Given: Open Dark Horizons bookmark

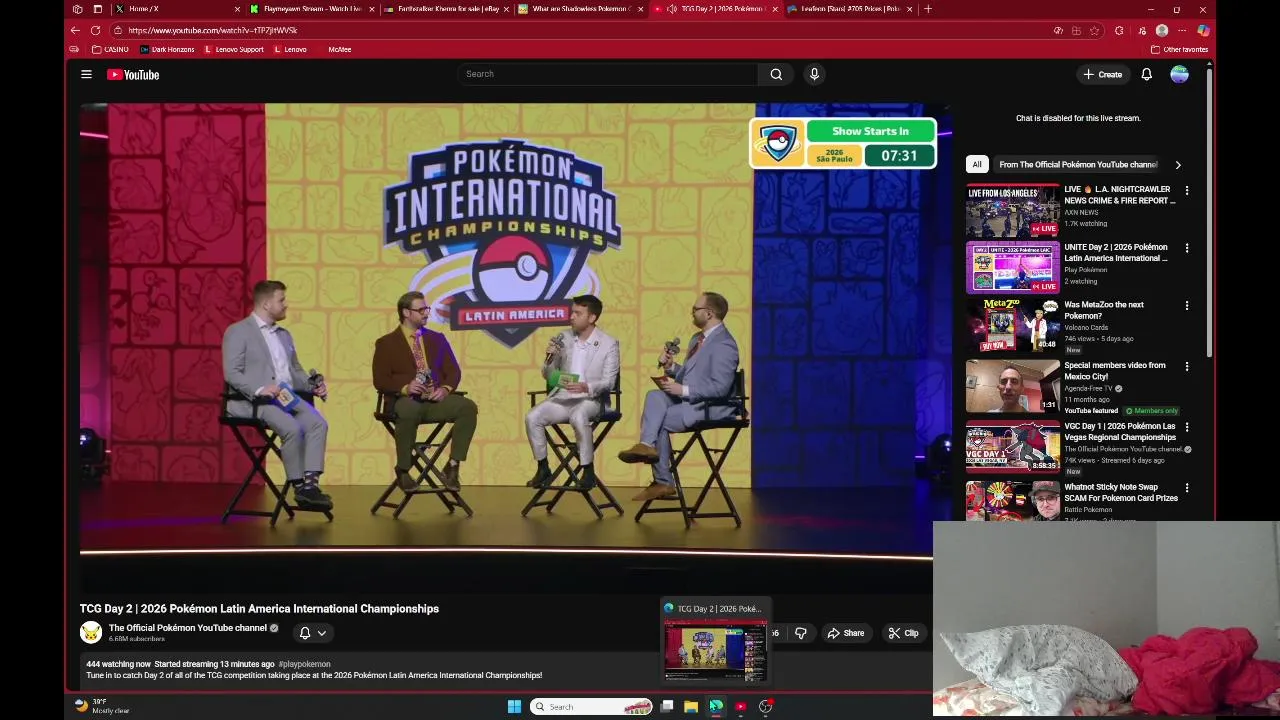Looking at the screenshot, I should 167,49.
